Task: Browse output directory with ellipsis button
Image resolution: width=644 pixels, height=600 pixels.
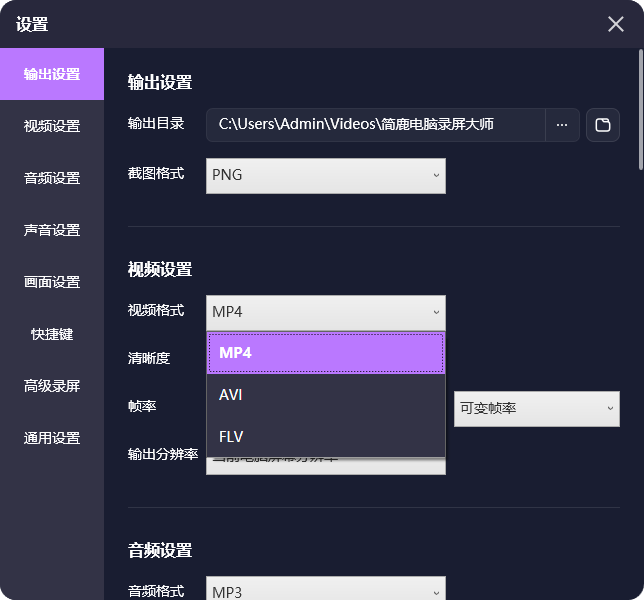Action: pyautogui.click(x=562, y=125)
